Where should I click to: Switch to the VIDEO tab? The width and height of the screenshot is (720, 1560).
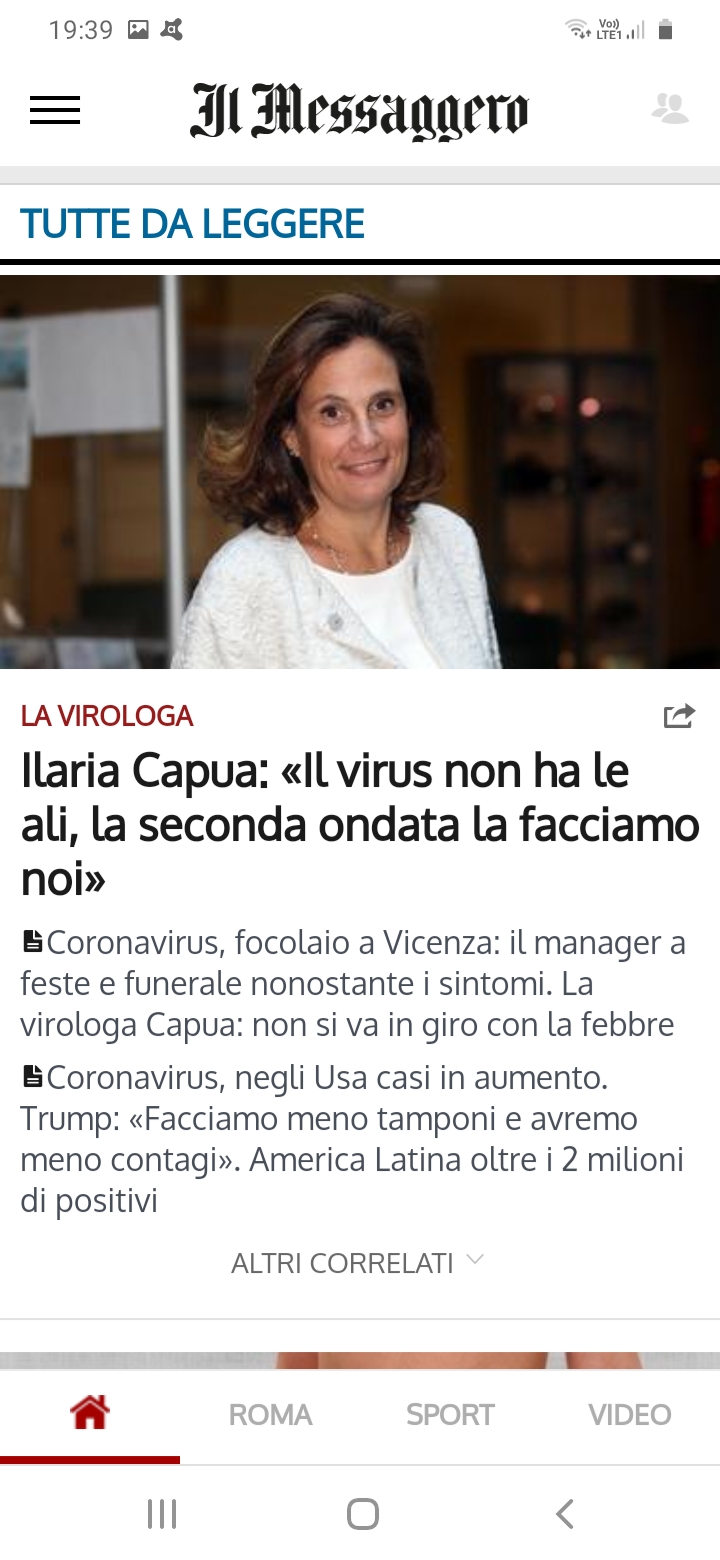630,1414
